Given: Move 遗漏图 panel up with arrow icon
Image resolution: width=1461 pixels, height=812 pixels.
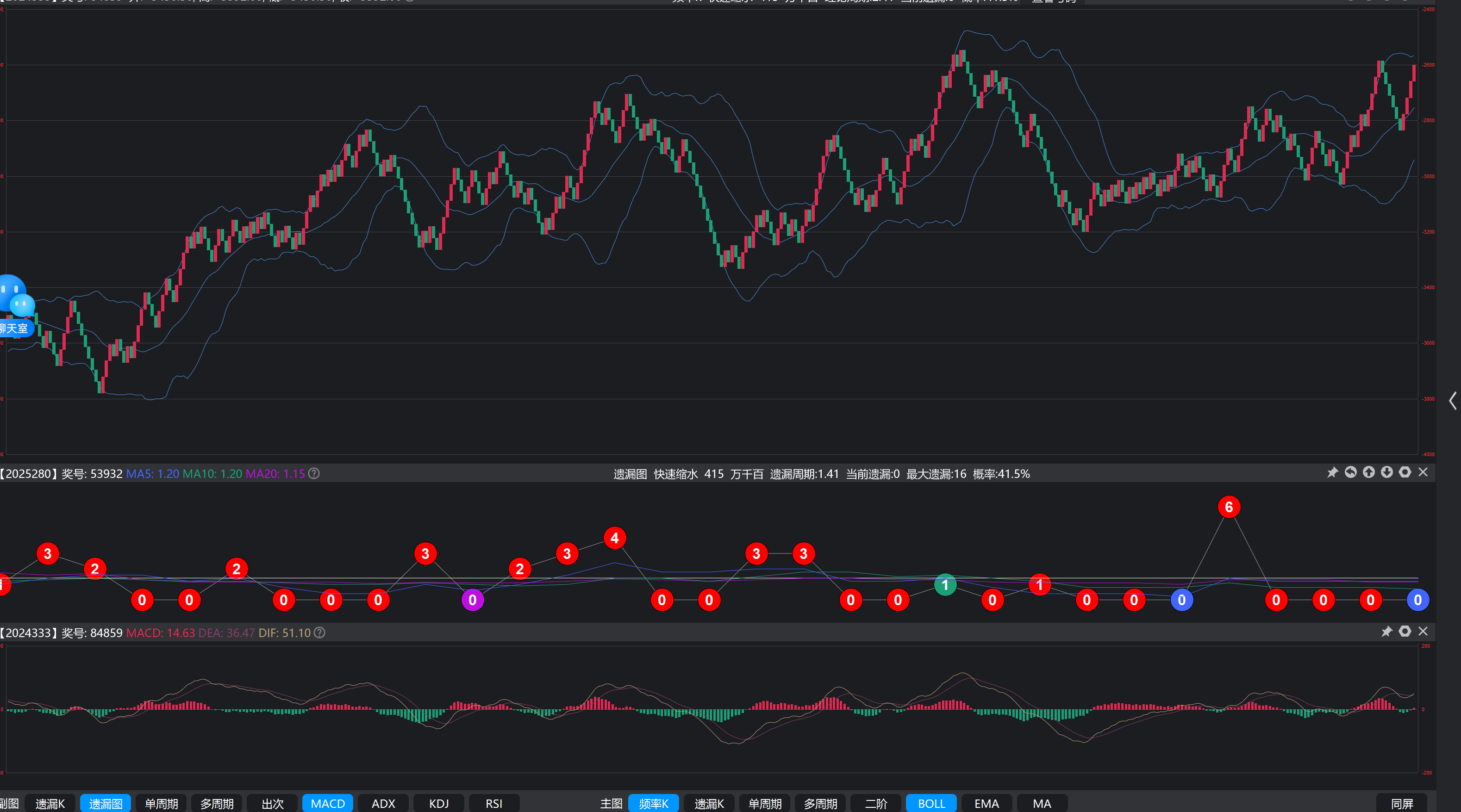Looking at the screenshot, I should (x=1368, y=472).
